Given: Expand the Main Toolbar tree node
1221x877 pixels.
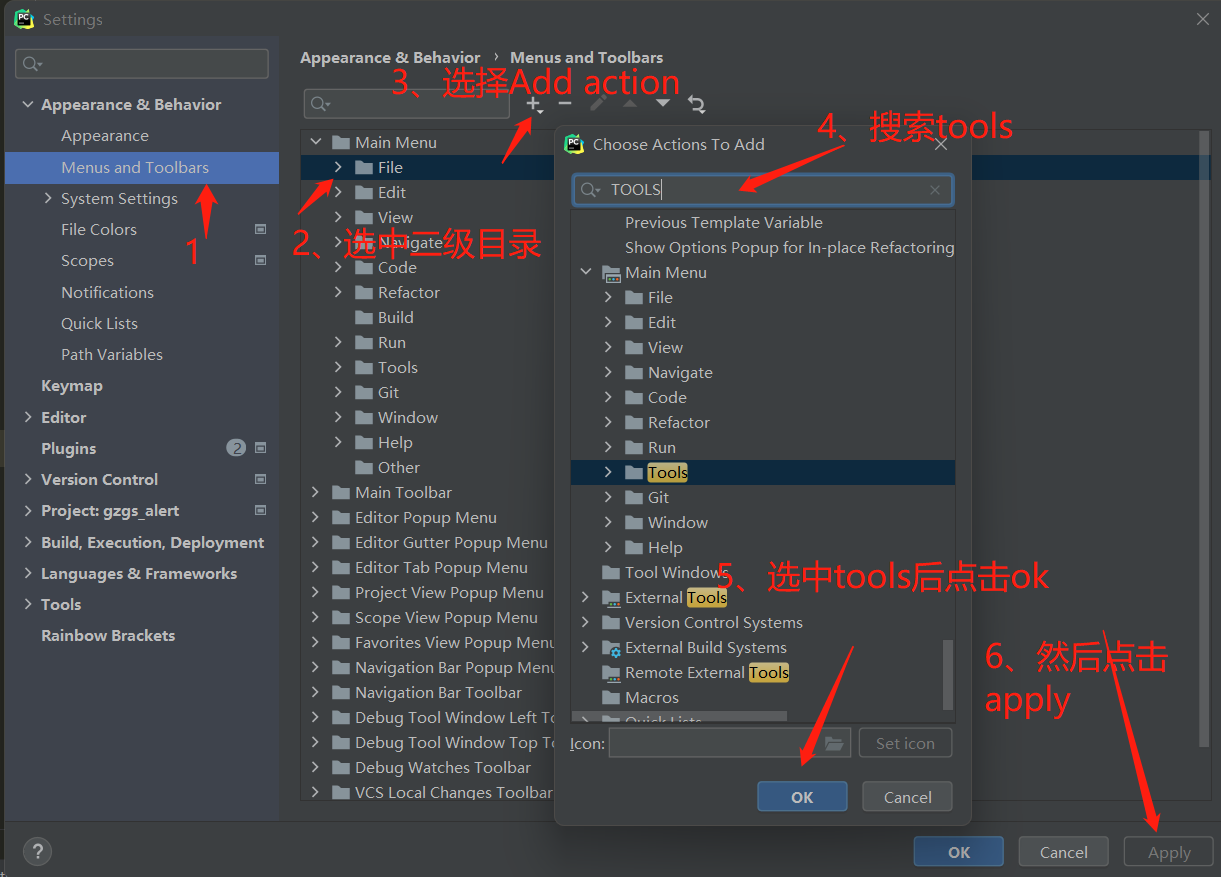Looking at the screenshot, I should 314,492.
